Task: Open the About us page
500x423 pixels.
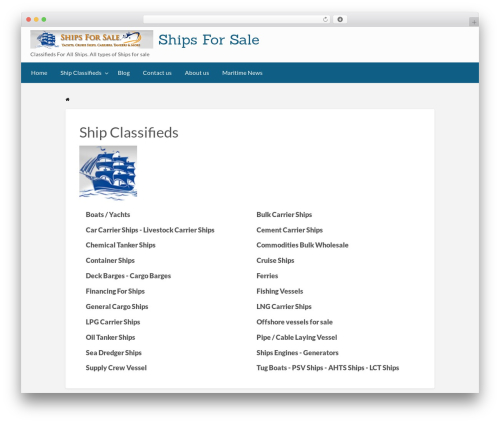Action: pyautogui.click(x=197, y=73)
